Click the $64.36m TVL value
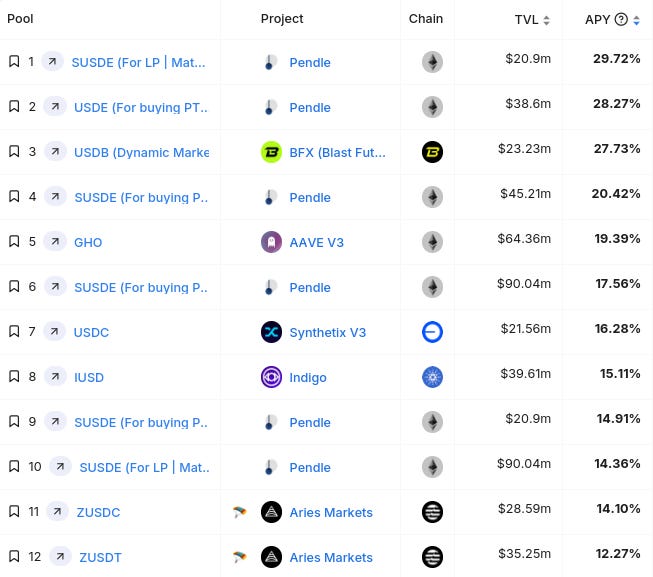The image size is (653, 577). [x=524, y=239]
